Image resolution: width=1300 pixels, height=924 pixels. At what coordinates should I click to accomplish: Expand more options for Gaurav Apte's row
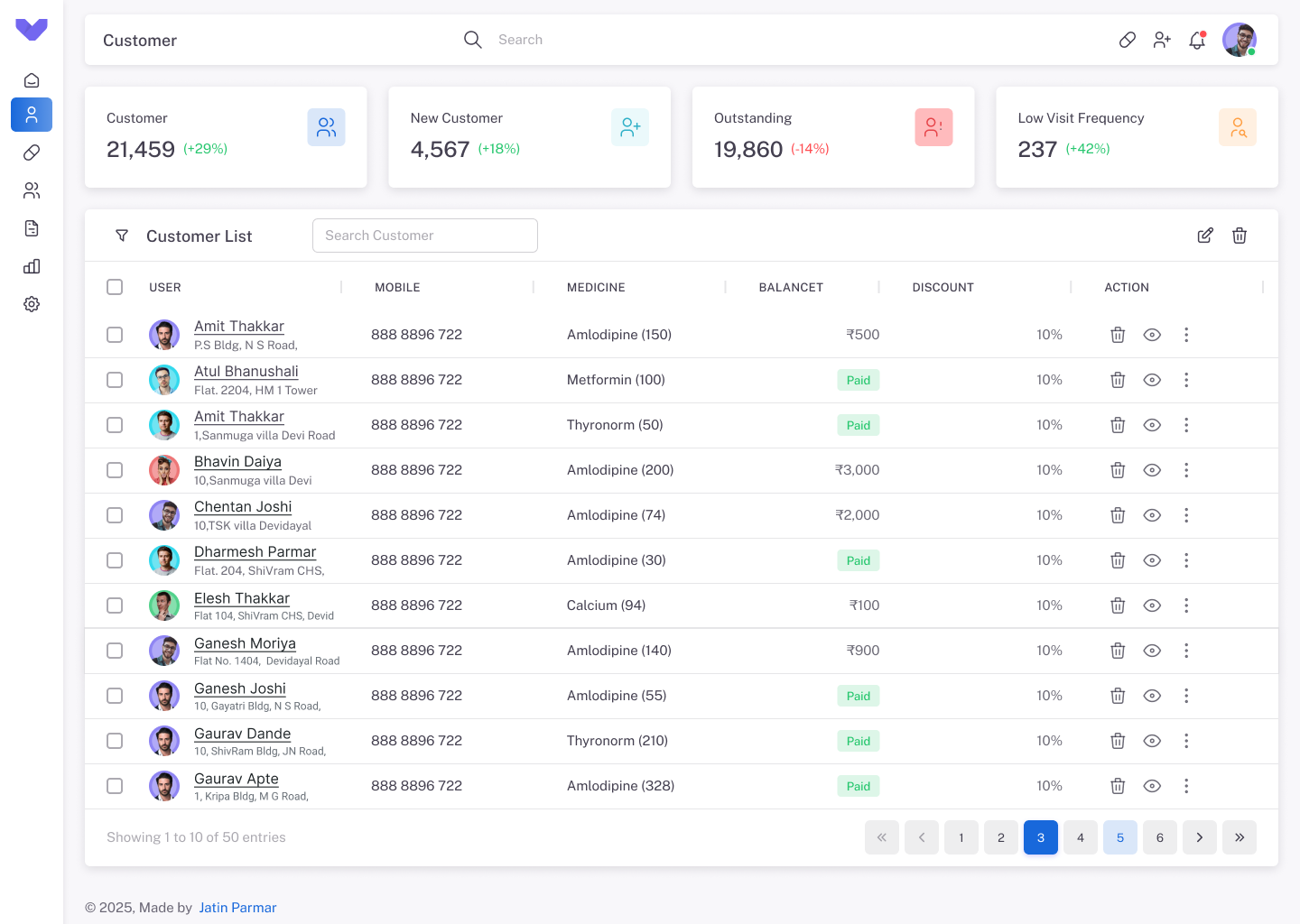click(x=1186, y=786)
